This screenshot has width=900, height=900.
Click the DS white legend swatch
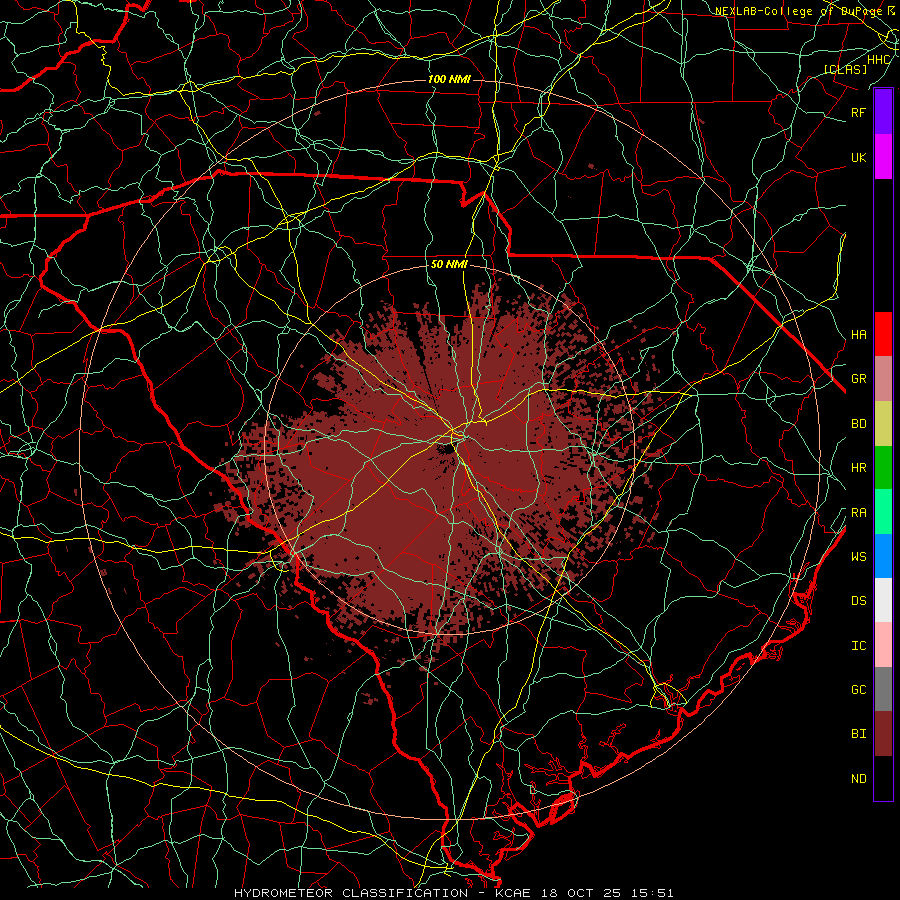point(883,600)
